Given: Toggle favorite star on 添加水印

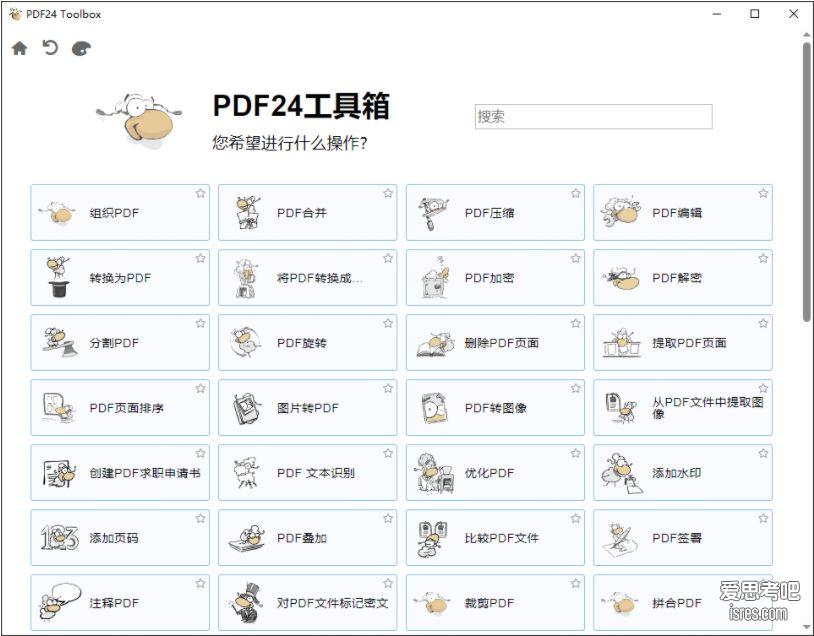Looking at the screenshot, I should pos(763,454).
